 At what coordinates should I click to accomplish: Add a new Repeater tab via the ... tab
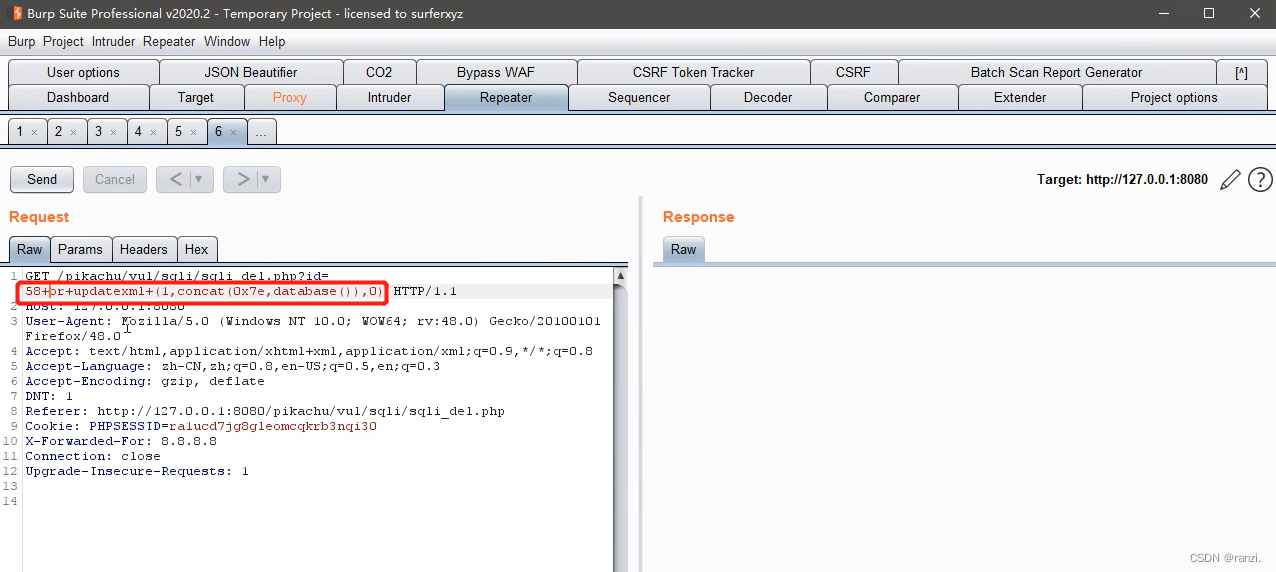261,132
